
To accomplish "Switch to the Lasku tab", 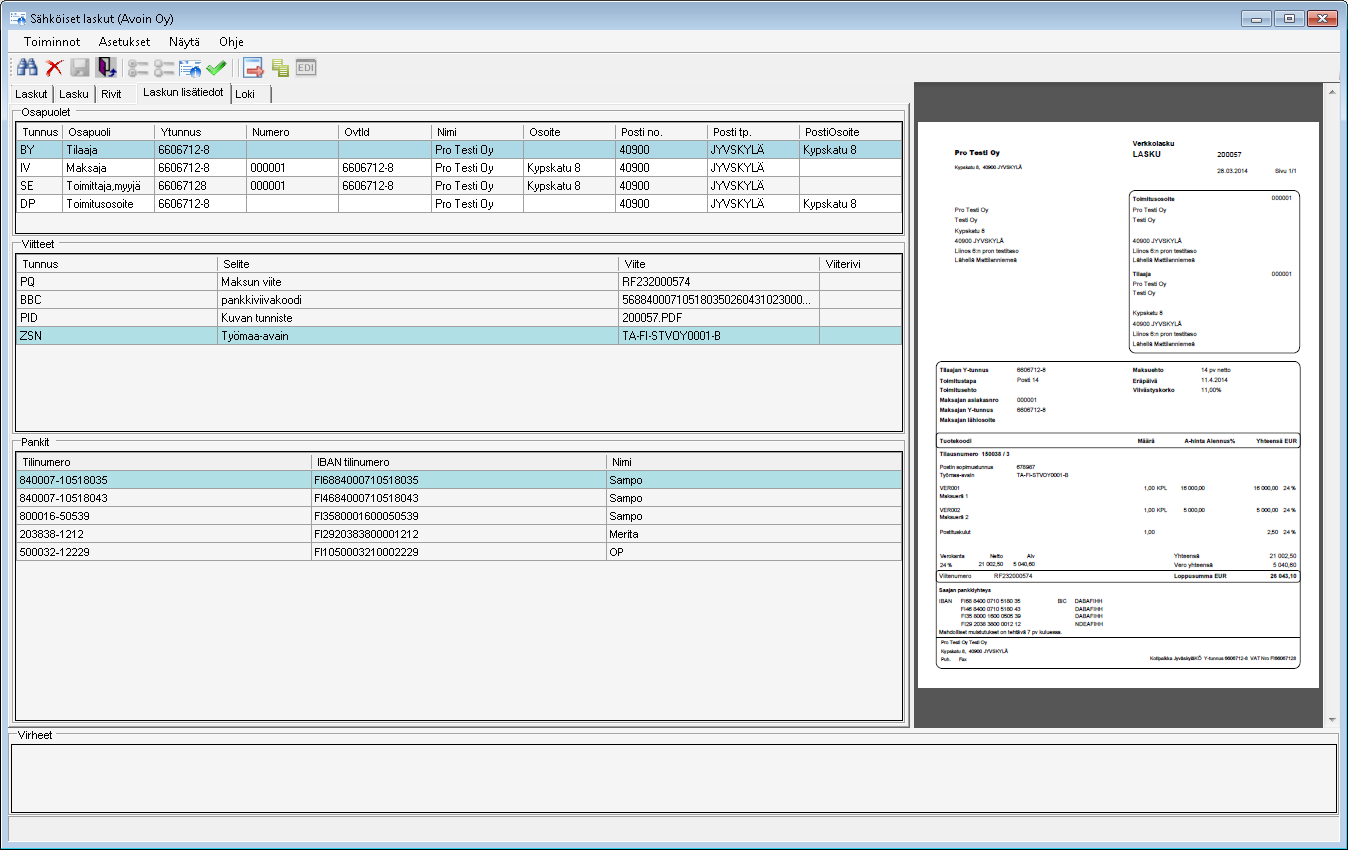I will pos(74,94).
